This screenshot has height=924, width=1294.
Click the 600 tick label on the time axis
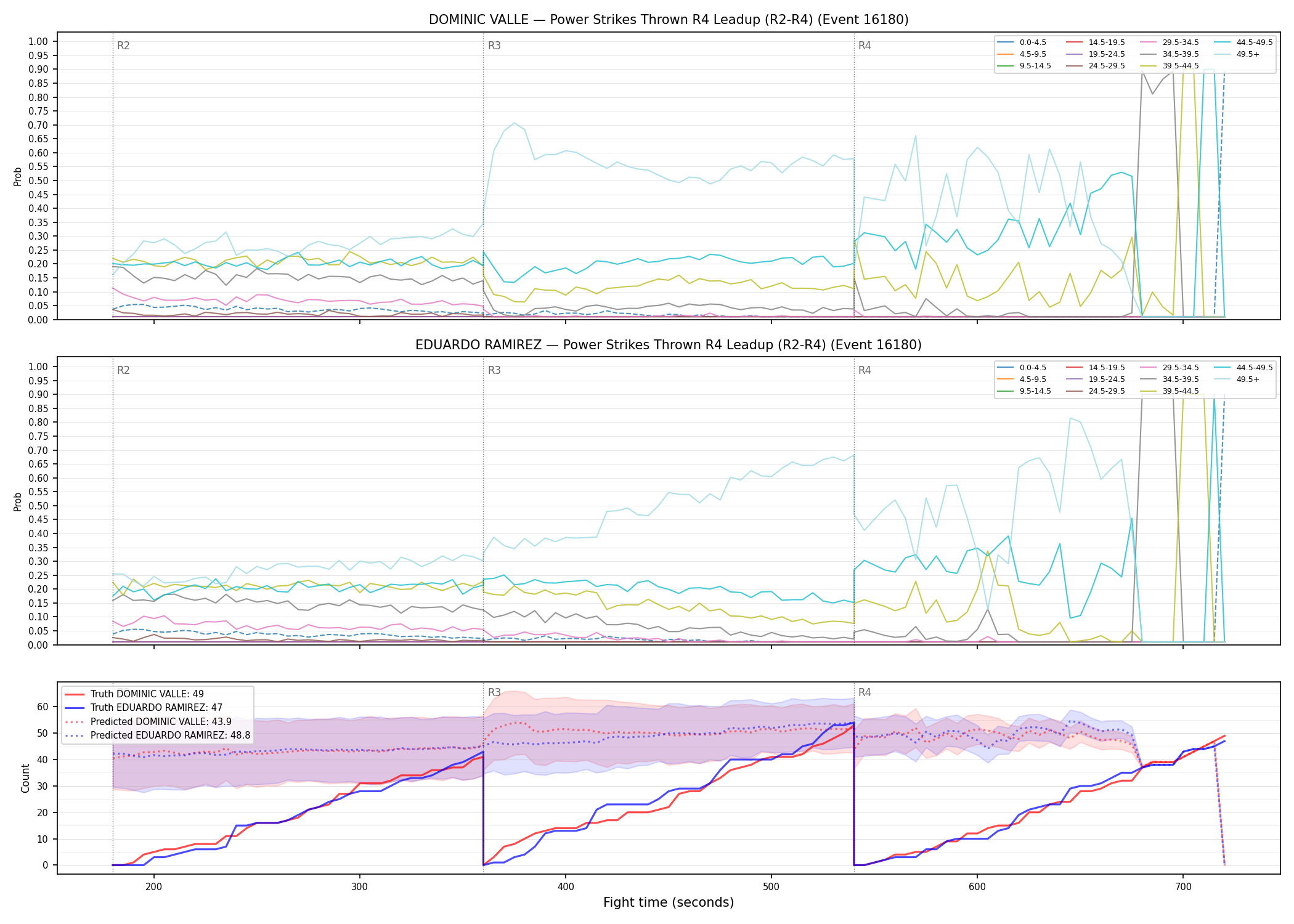pos(977,886)
